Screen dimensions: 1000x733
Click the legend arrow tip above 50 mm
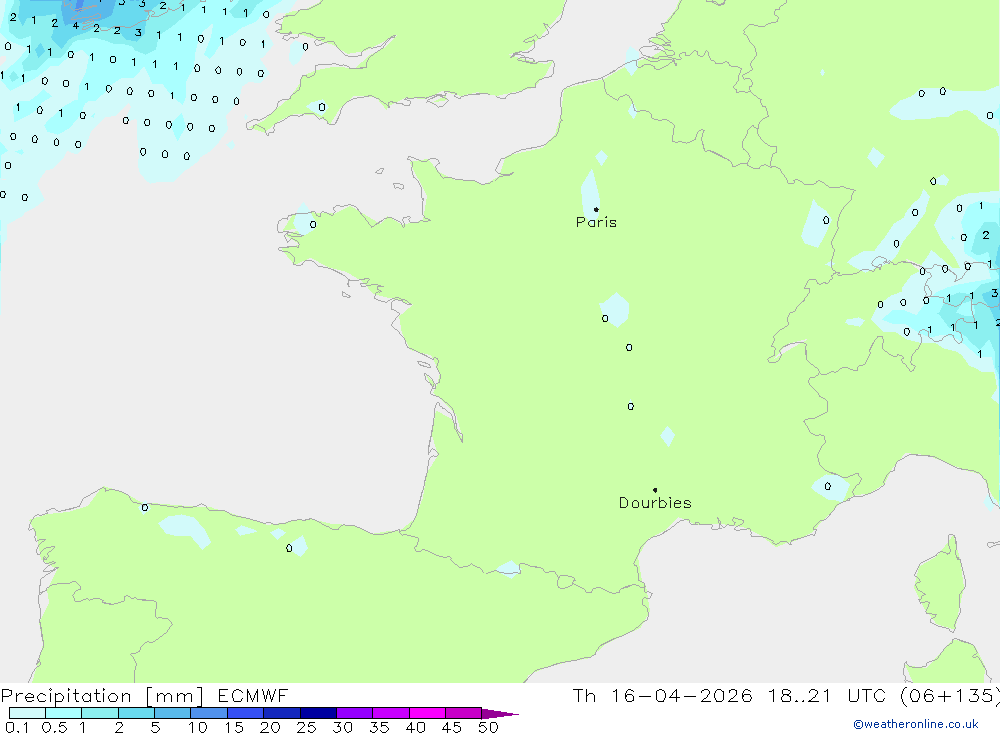[x=501, y=714]
